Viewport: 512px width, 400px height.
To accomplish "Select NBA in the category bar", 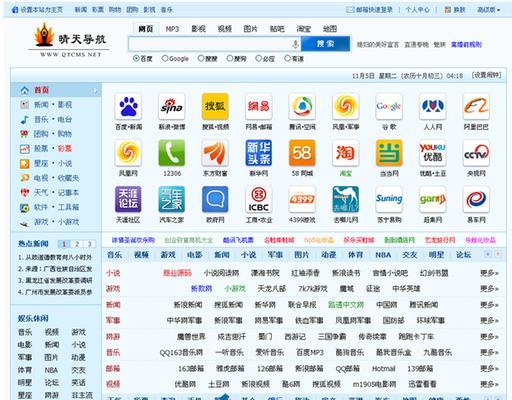I will [x=383, y=255].
